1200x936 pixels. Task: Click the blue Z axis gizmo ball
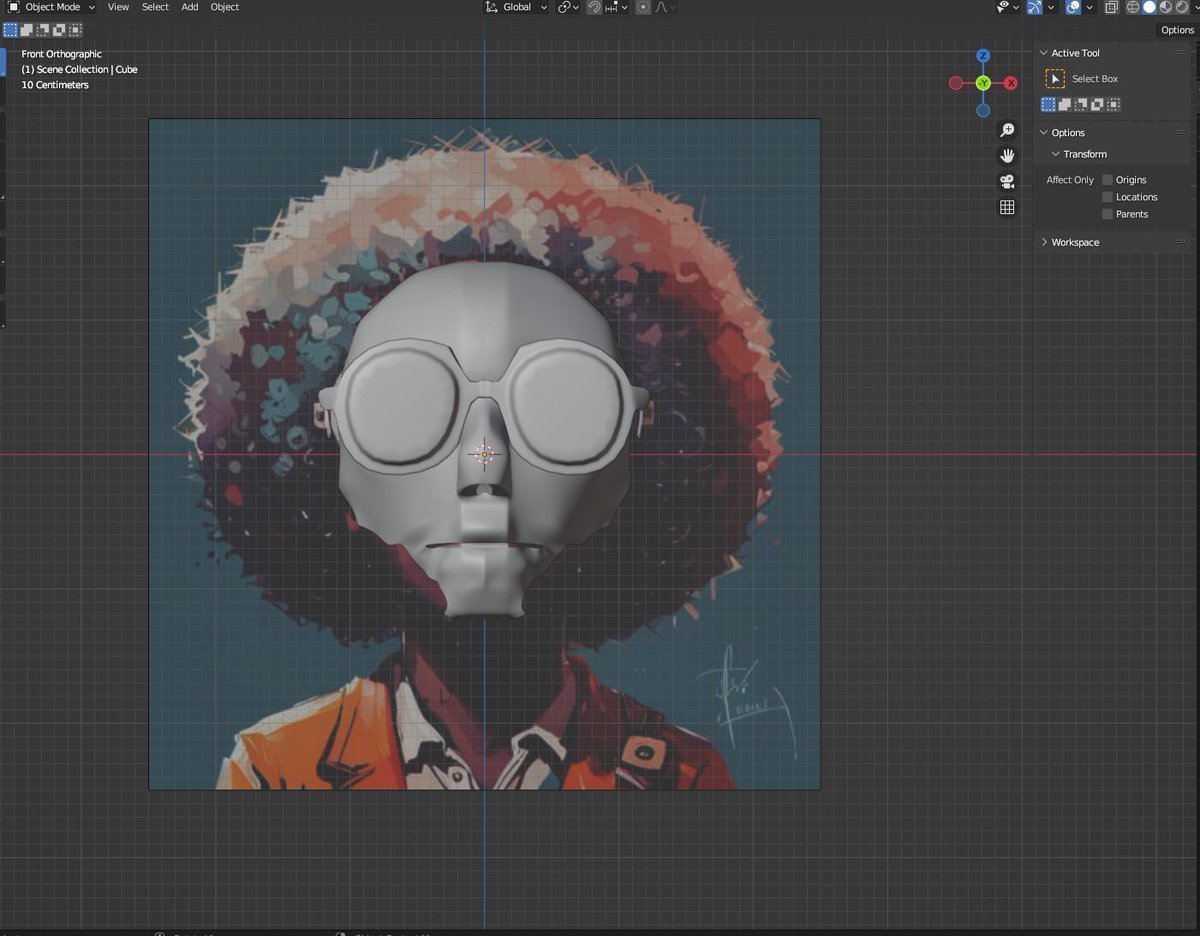point(983,55)
